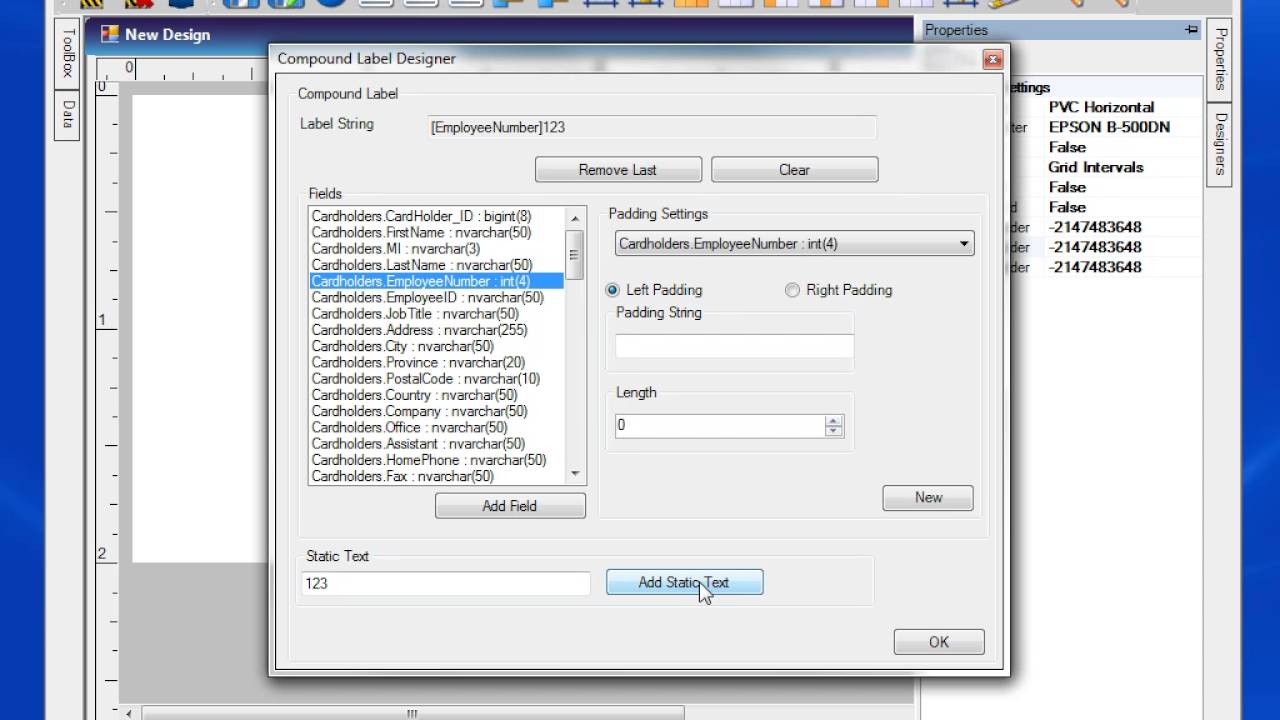
Task: Close the Compound Label Designer dialog
Action: click(x=992, y=60)
